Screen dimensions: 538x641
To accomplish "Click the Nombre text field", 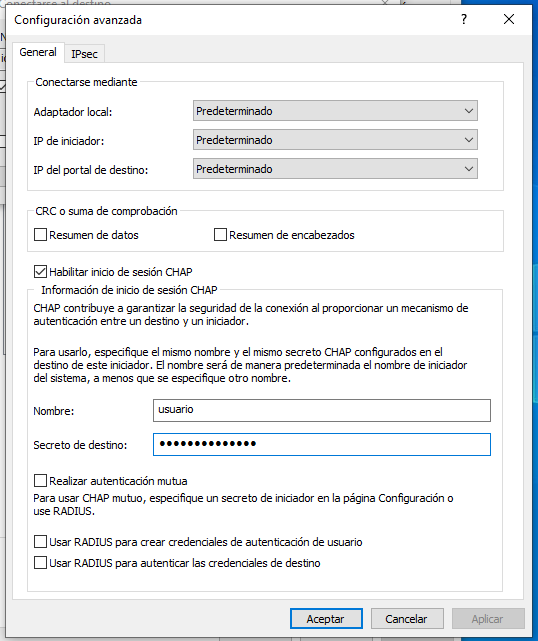I will 322,410.
